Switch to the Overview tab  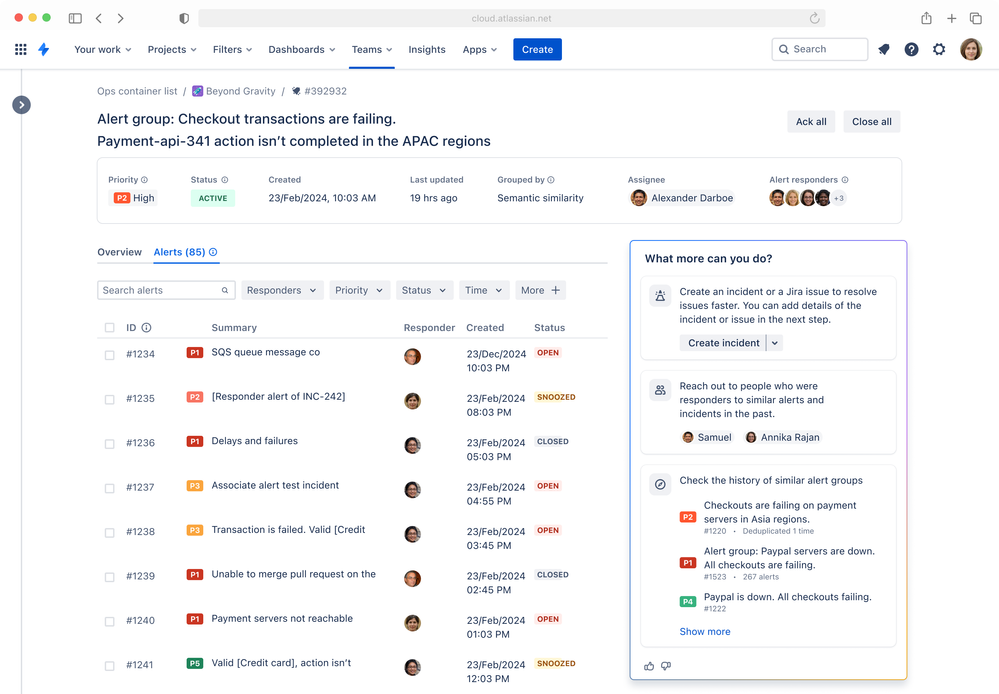[120, 252]
